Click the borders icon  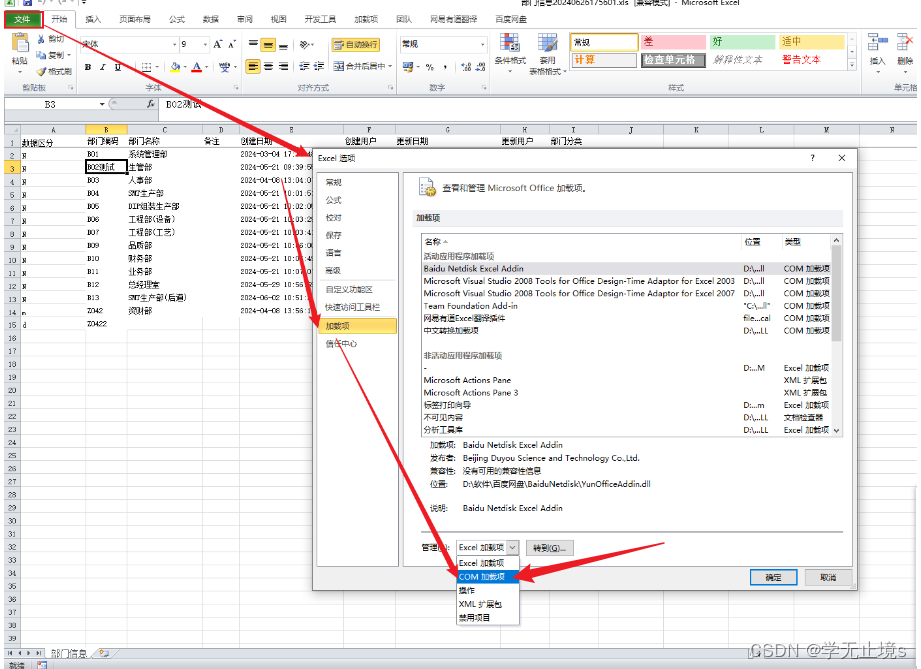coord(147,67)
